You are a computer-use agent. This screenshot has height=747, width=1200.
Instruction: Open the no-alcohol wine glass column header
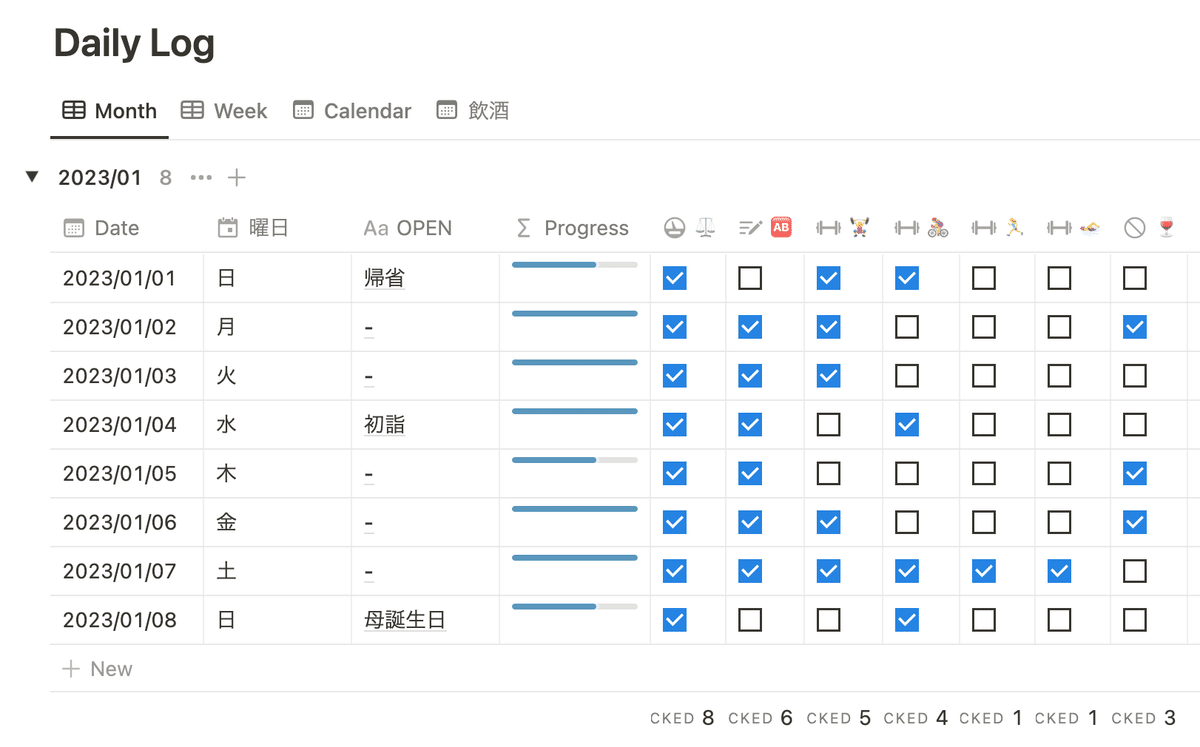coord(1149,228)
